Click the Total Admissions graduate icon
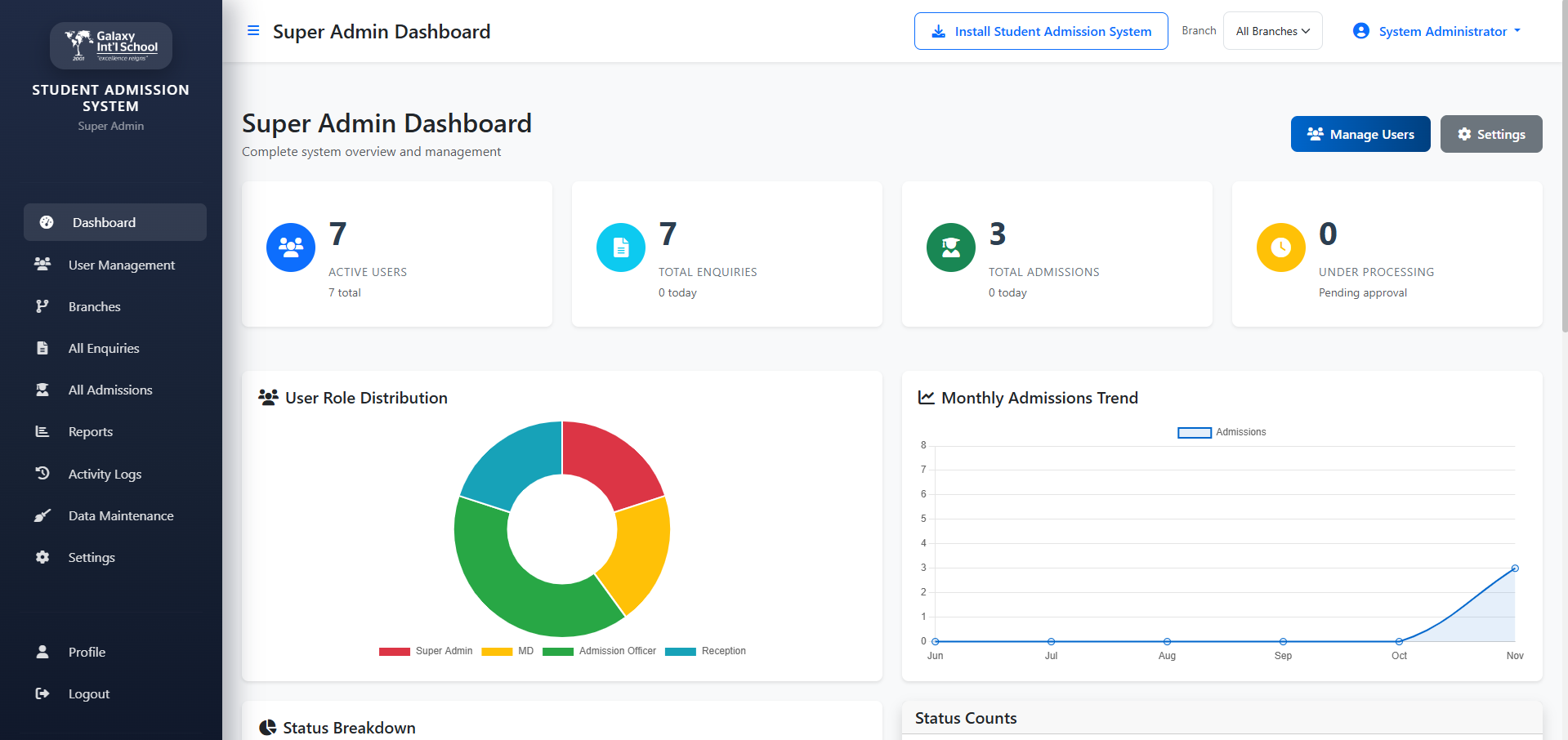1568x740 pixels. [951, 247]
